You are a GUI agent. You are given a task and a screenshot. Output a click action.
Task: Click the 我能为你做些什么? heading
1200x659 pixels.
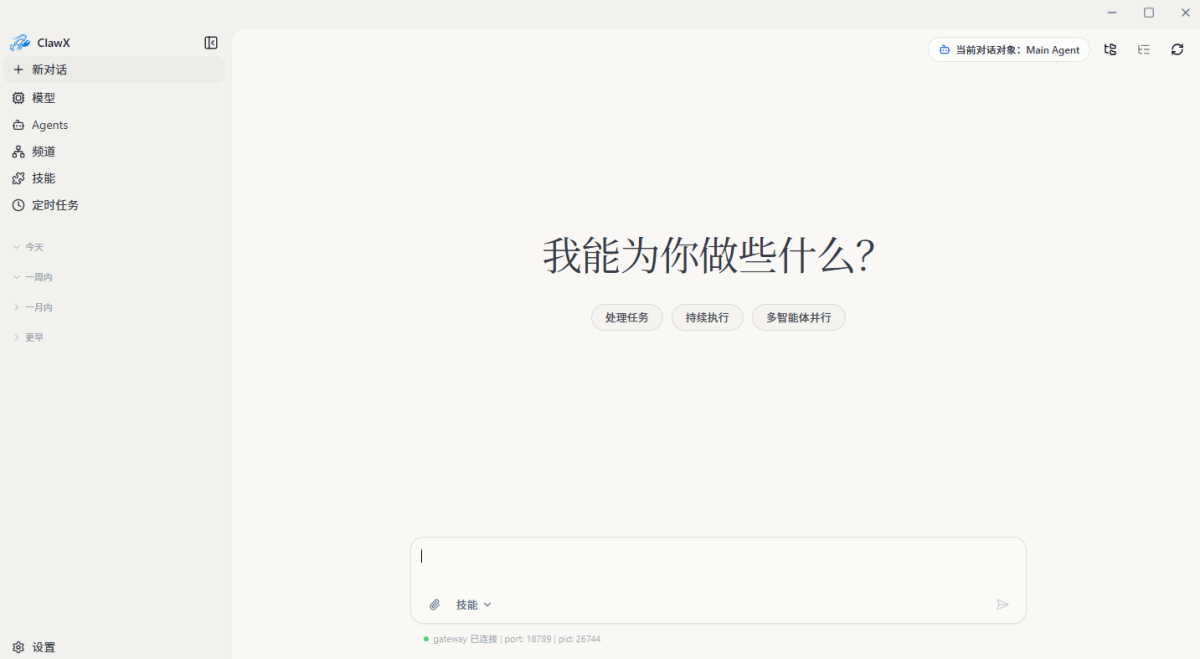(710, 256)
